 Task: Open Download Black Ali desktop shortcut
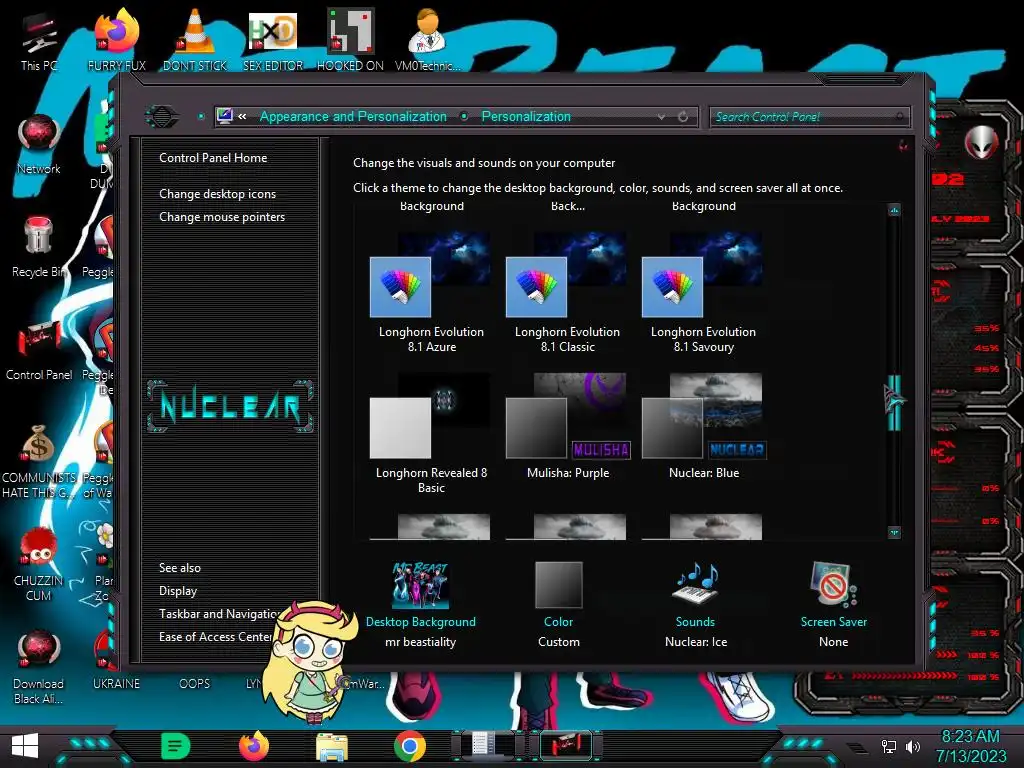coord(39,667)
